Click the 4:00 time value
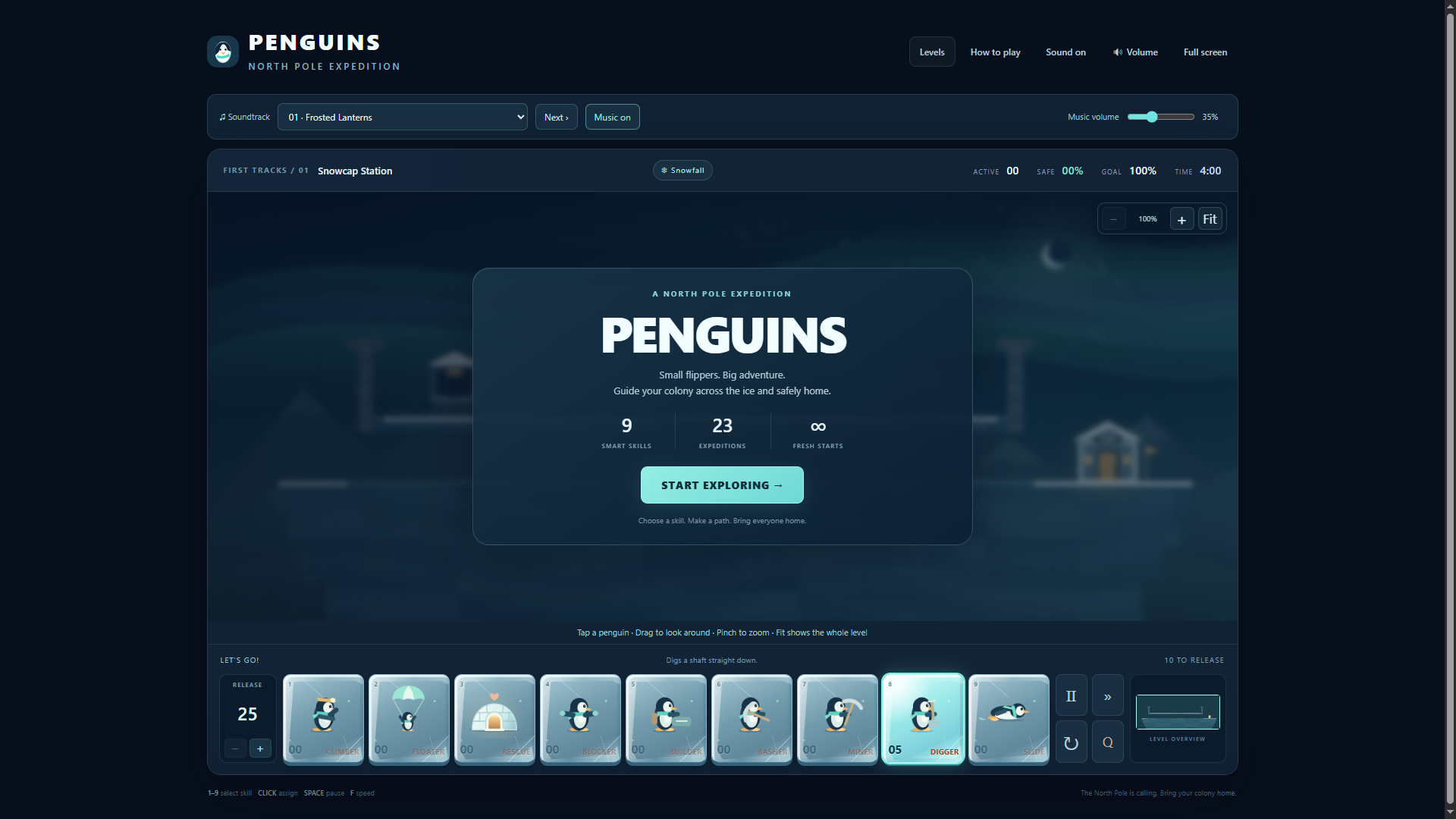Screen dimensions: 1456x819 click(1210, 171)
